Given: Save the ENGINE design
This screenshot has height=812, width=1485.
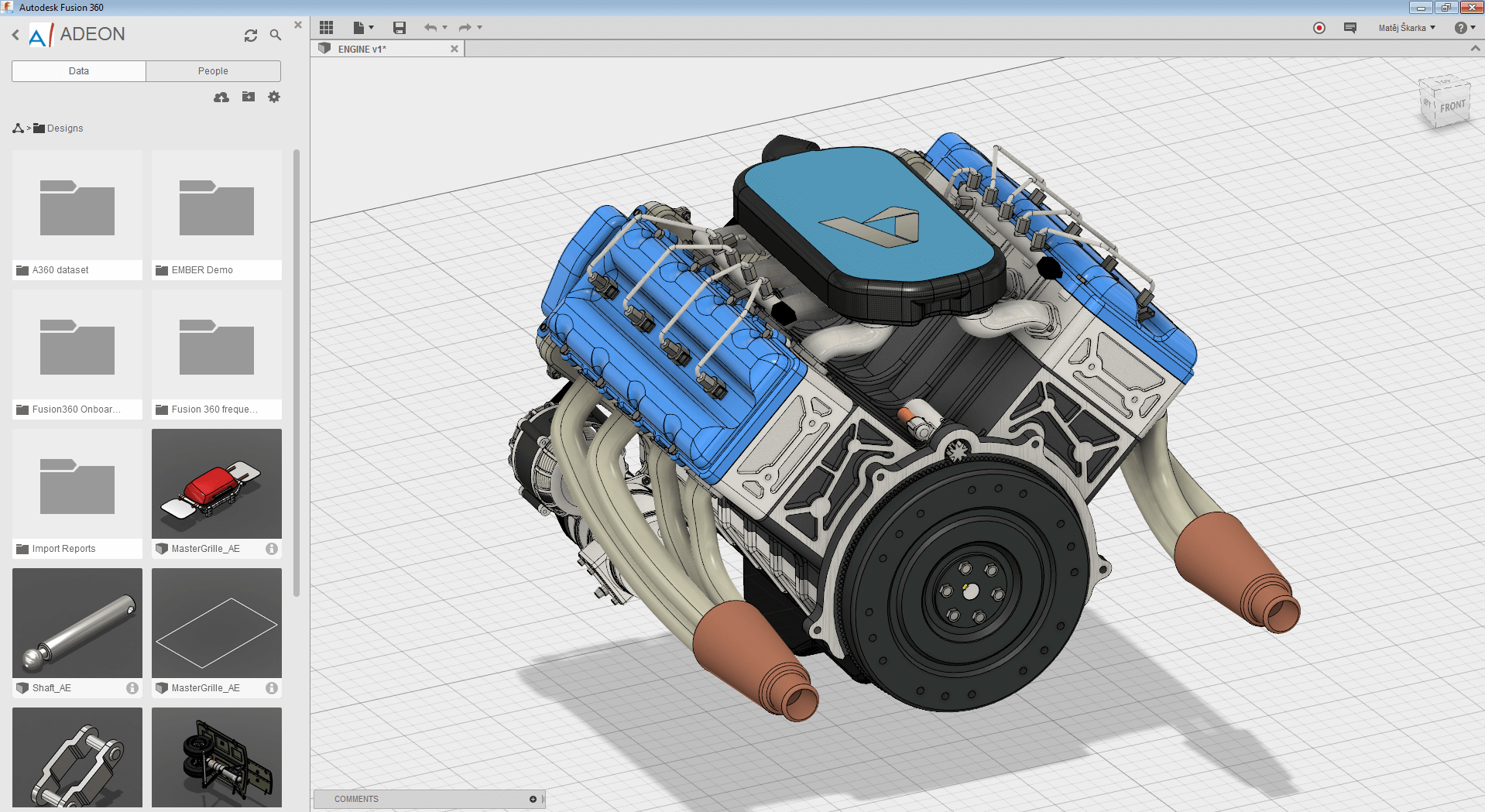Looking at the screenshot, I should coord(400,28).
